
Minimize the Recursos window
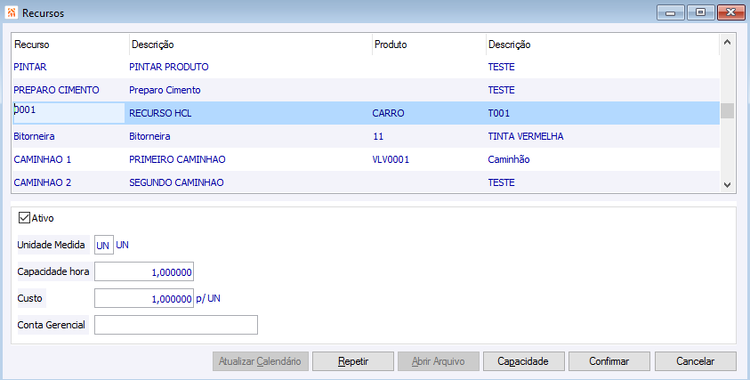pos(671,12)
